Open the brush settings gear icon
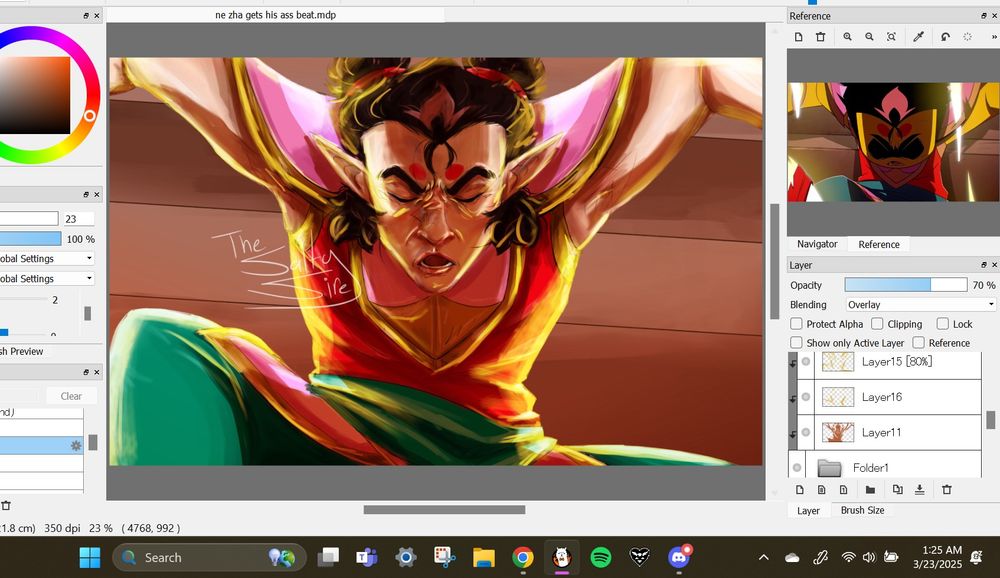This screenshot has height=578, width=1000. click(x=76, y=445)
